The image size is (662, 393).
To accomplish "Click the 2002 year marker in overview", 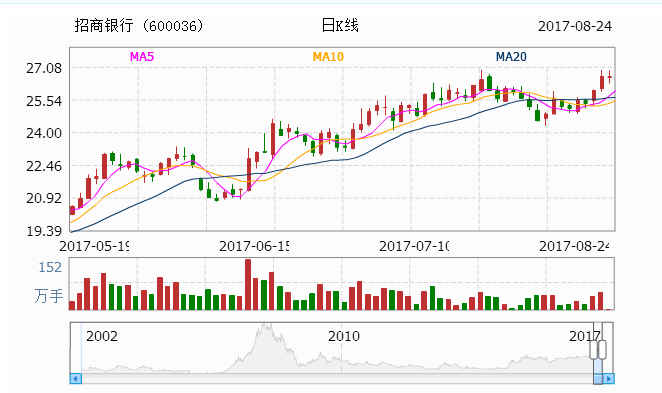I will [102, 336].
